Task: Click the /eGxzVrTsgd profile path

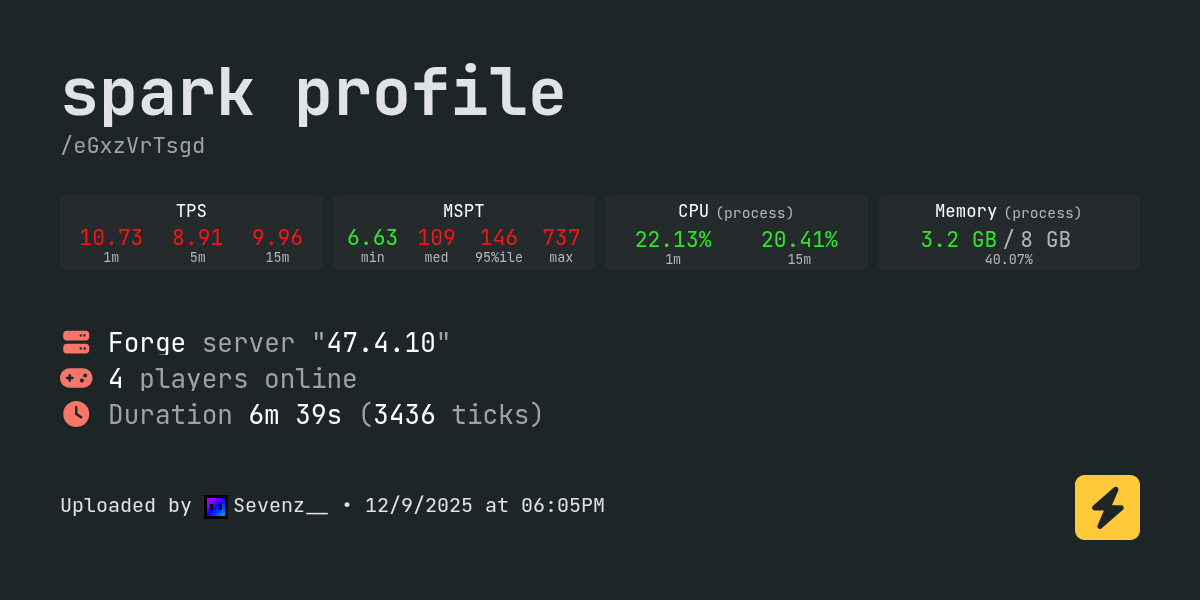Action: click(132, 146)
